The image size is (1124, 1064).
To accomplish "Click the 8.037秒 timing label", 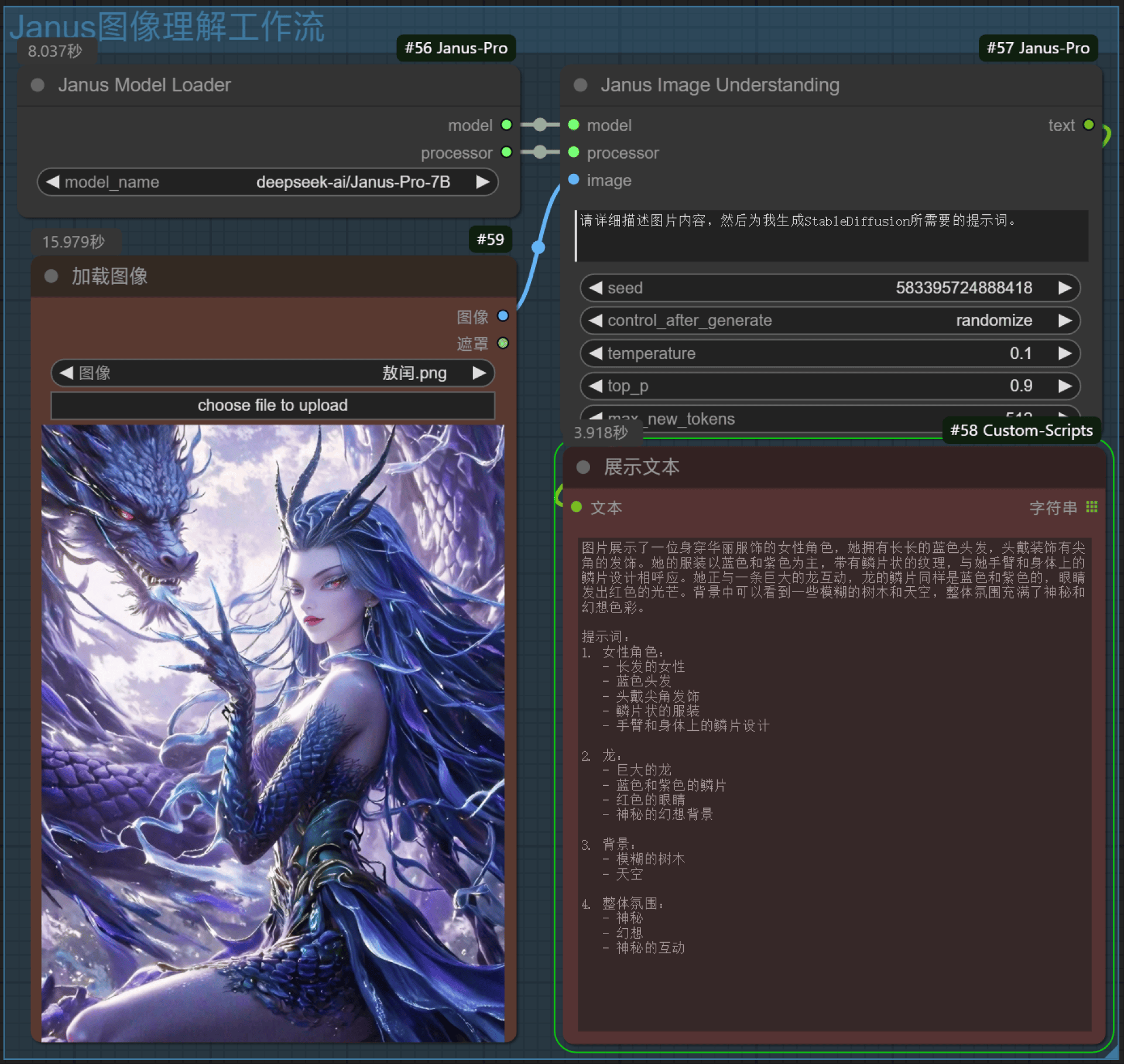I will click(x=55, y=52).
